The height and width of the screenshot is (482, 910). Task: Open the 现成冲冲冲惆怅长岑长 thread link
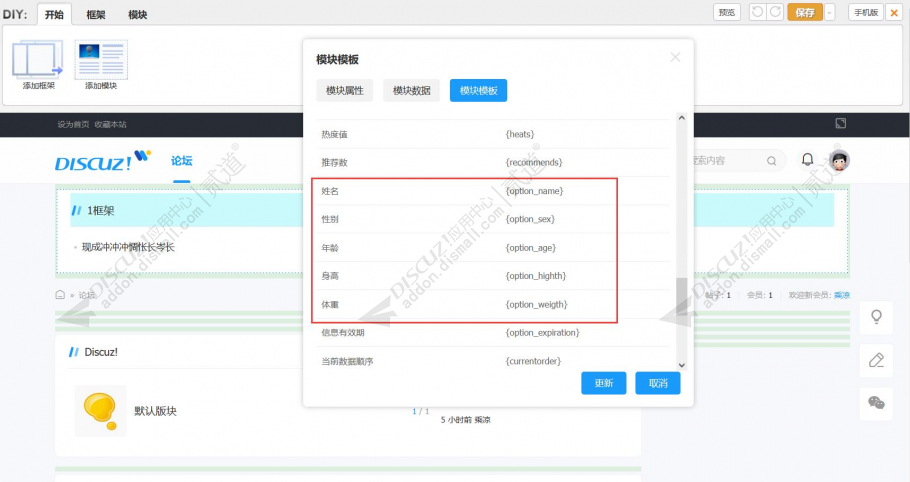pos(128,247)
